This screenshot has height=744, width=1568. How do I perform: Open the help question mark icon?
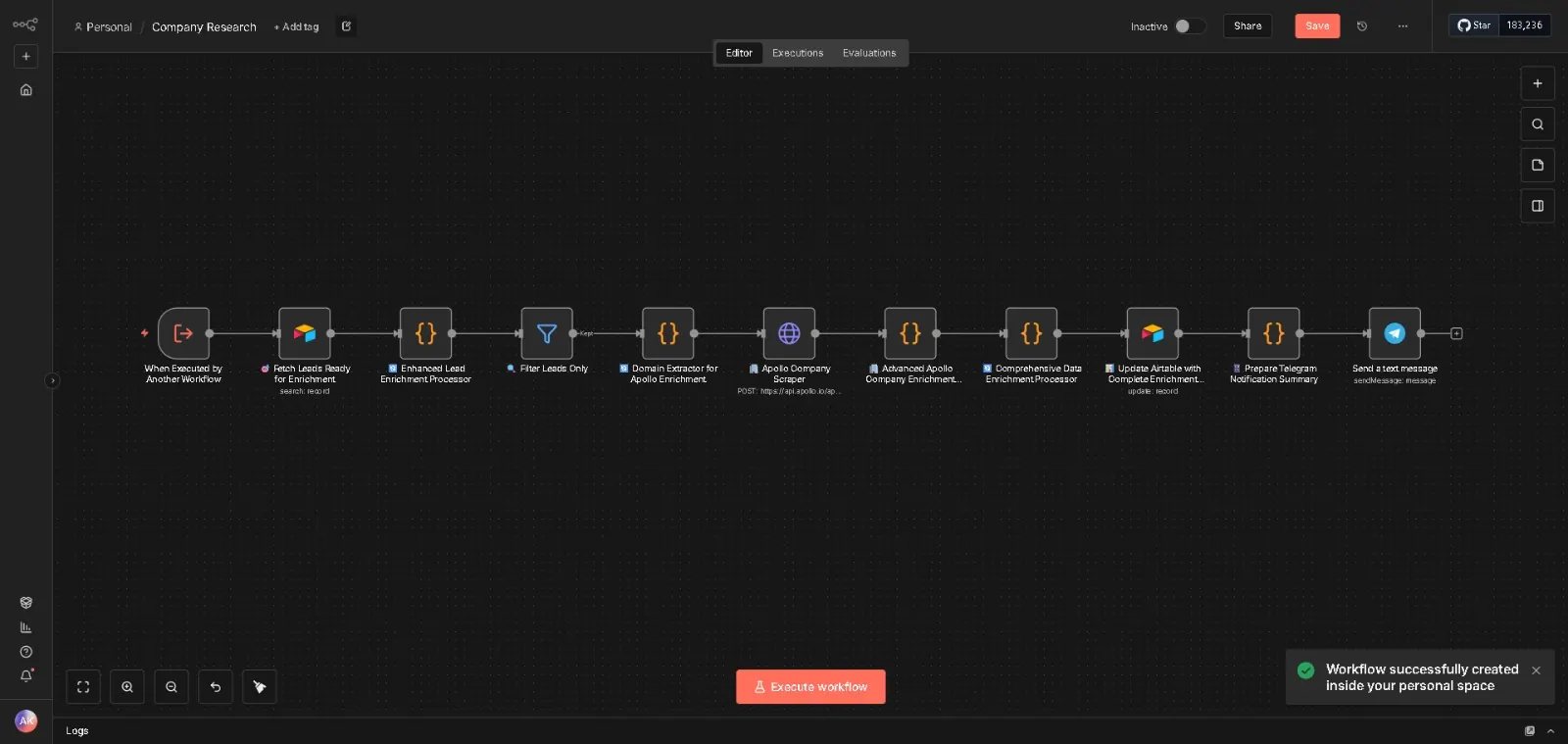(x=26, y=652)
